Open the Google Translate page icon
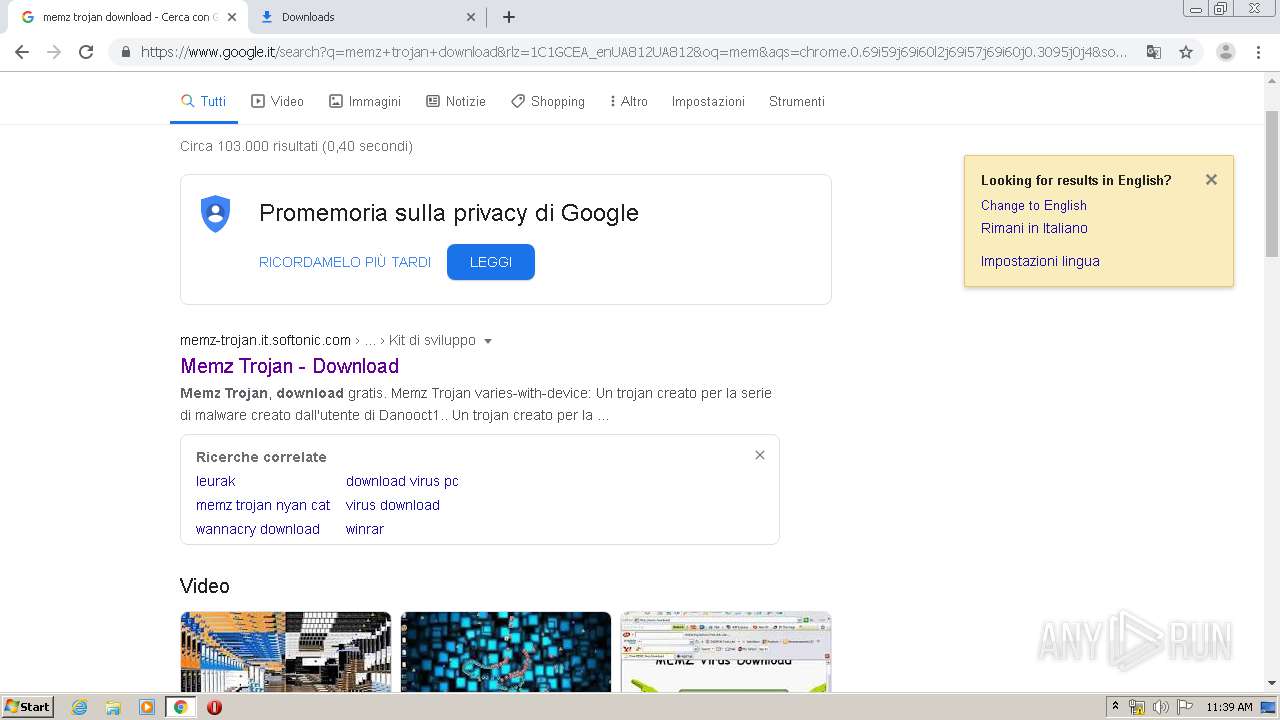This screenshot has width=1280, height=720. pos(1154,52)
